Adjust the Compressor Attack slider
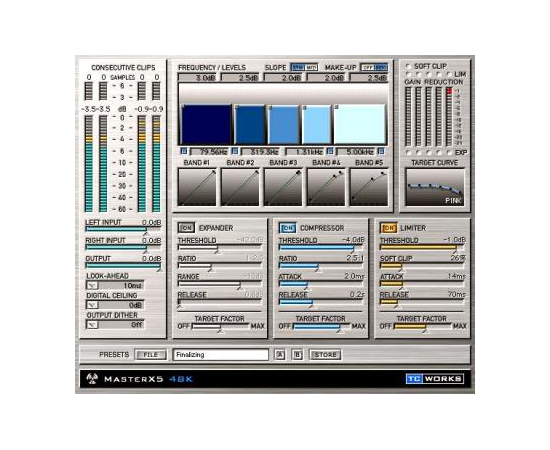The image size is (550, 450). click(321, 284)
